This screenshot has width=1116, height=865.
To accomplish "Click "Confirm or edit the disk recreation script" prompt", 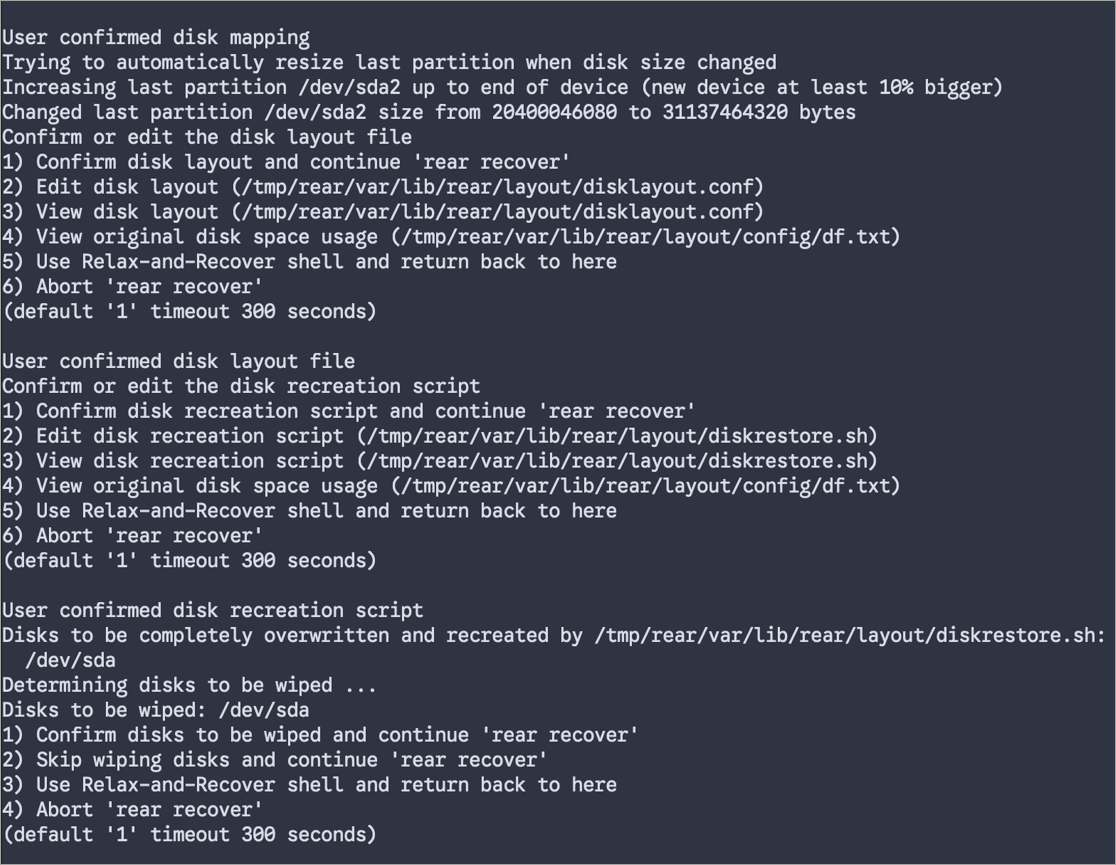I will point(241,386).
